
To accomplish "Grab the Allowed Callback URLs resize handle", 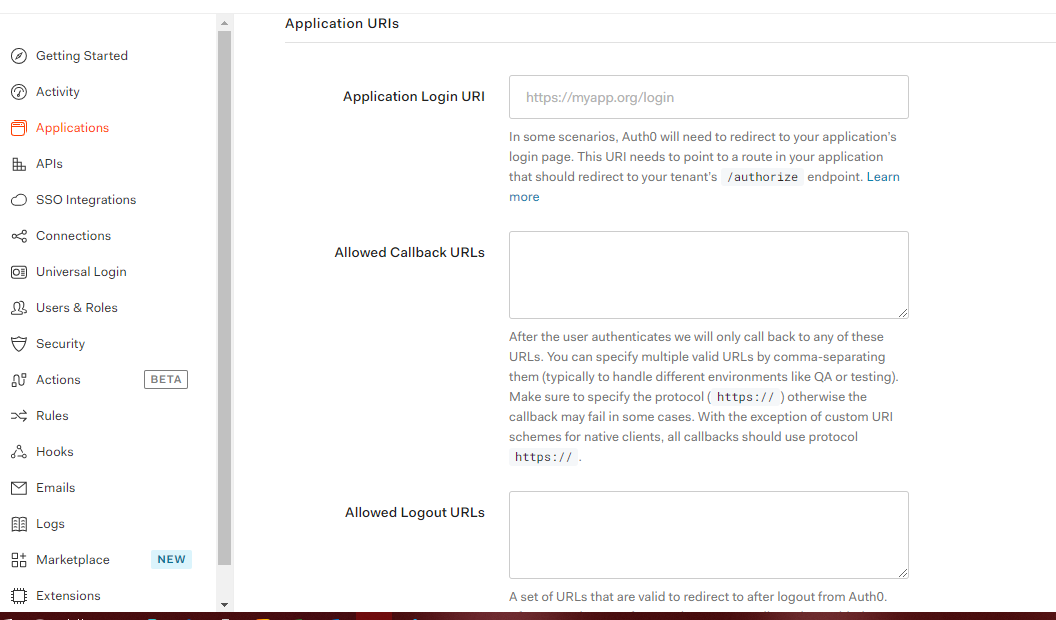I will click(902, 312).
